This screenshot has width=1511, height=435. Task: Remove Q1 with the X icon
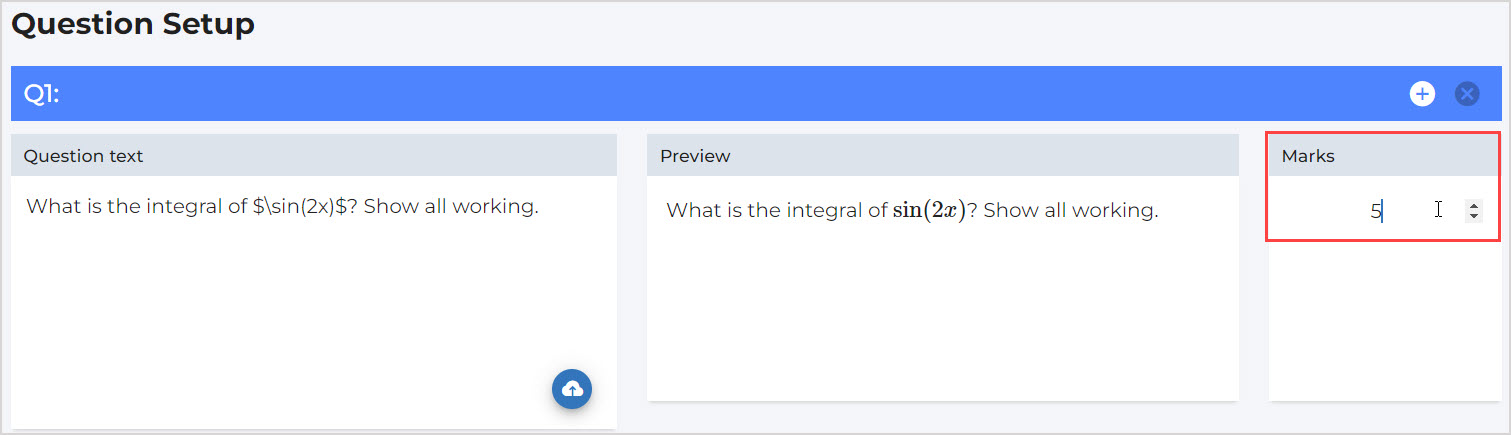(x=1466, y=94)
